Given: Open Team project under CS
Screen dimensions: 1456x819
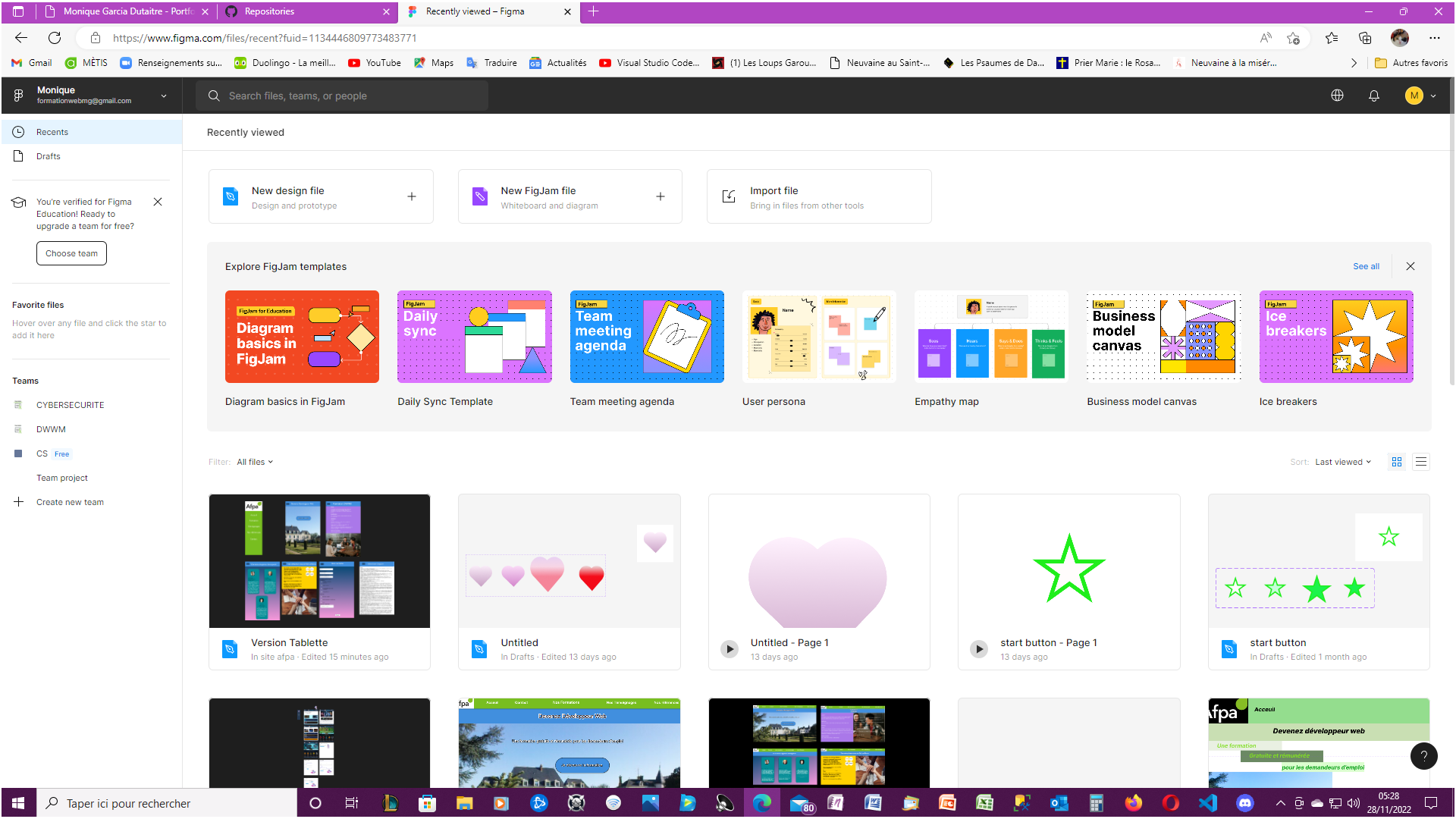Looking at the screenshot, I should 62,478.
